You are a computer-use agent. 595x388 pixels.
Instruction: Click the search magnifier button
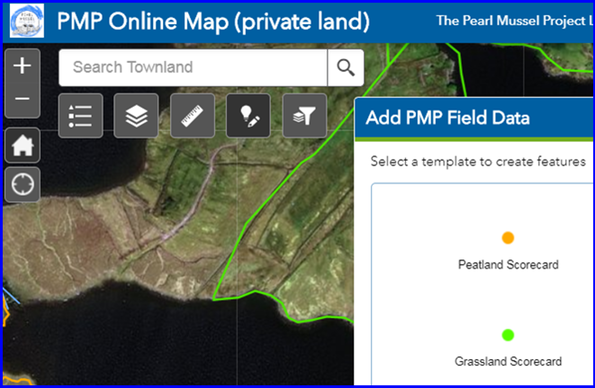pos(346,68)
